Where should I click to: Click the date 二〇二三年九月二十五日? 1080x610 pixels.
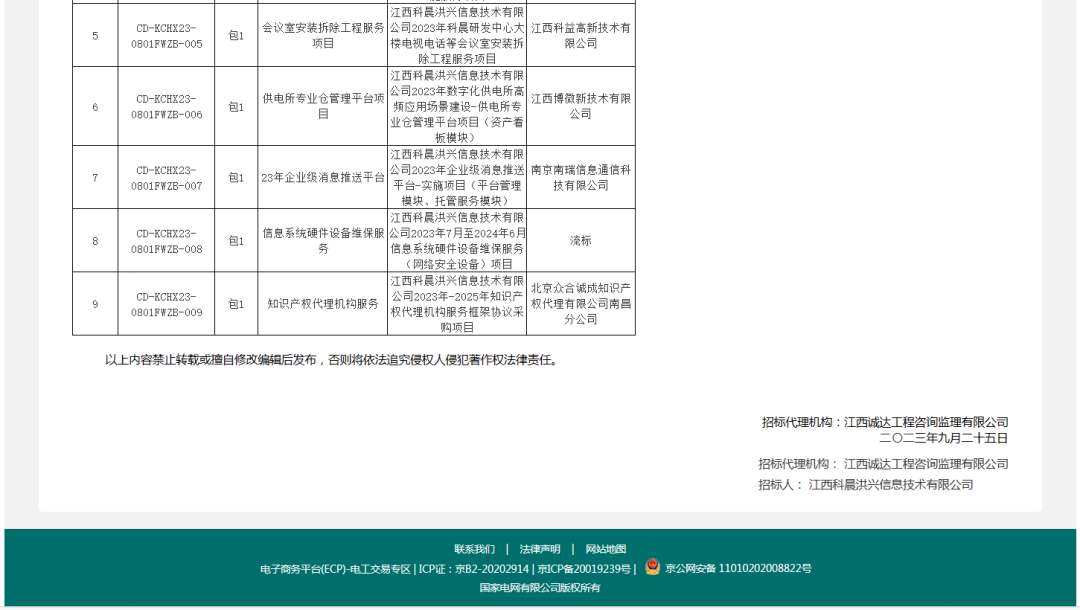point(943,438)
